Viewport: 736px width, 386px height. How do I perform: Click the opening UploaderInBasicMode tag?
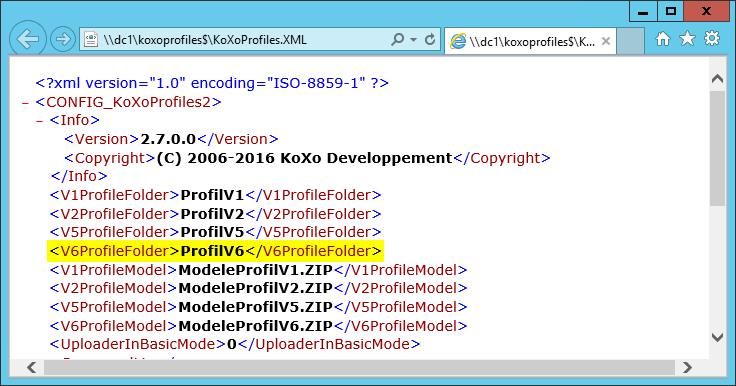coord(138,344)
